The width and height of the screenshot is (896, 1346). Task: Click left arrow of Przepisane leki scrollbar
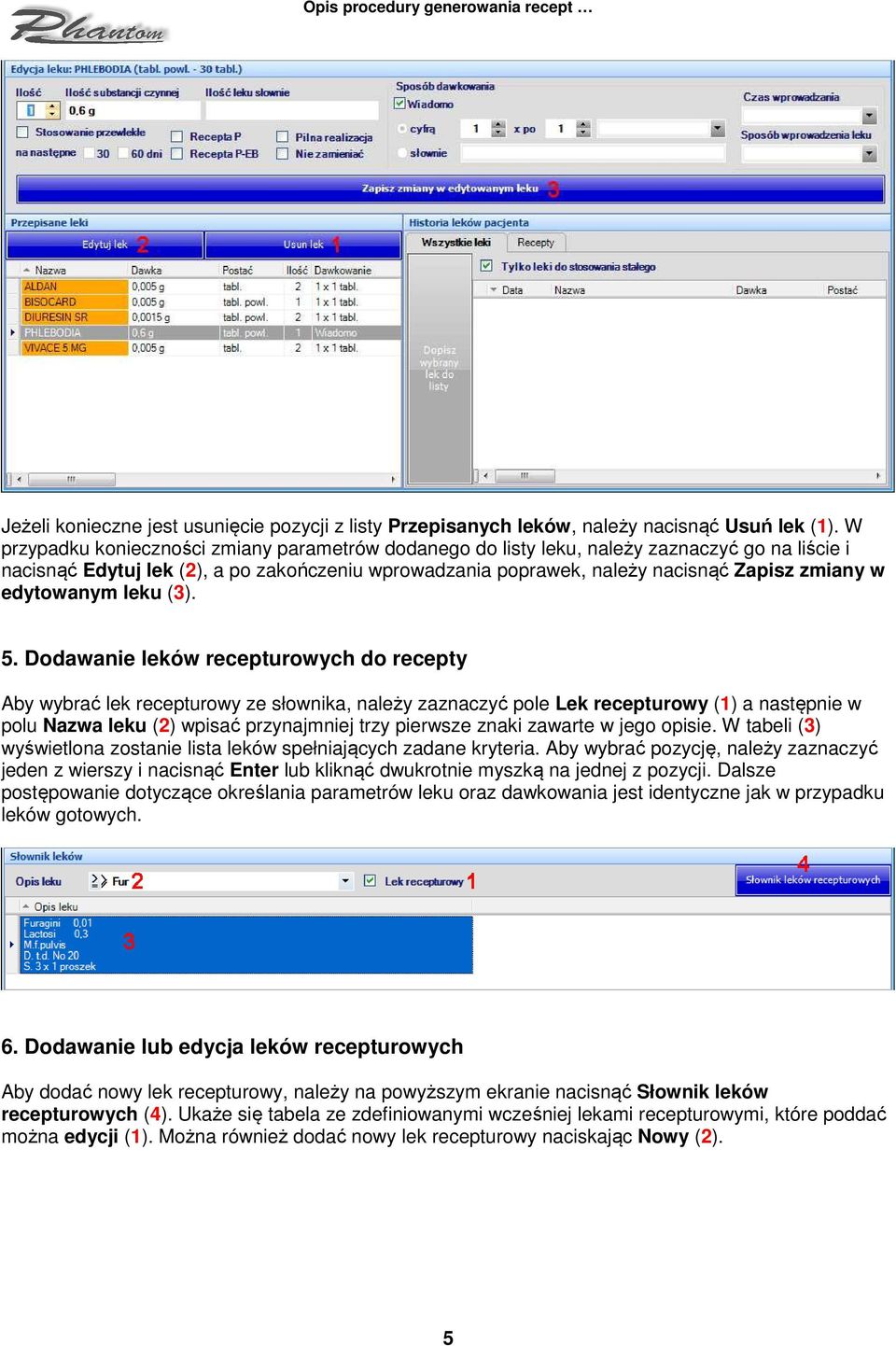[x=18, y=479]
